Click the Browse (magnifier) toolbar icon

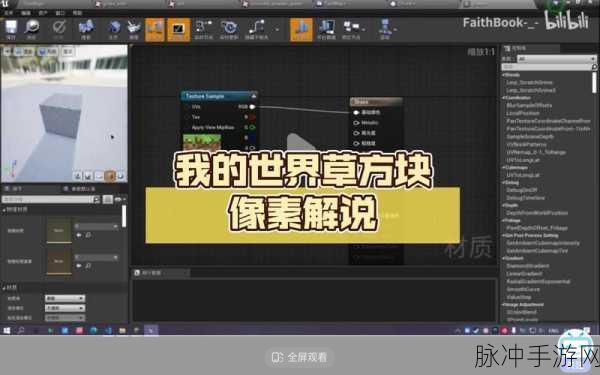[32, 29]
